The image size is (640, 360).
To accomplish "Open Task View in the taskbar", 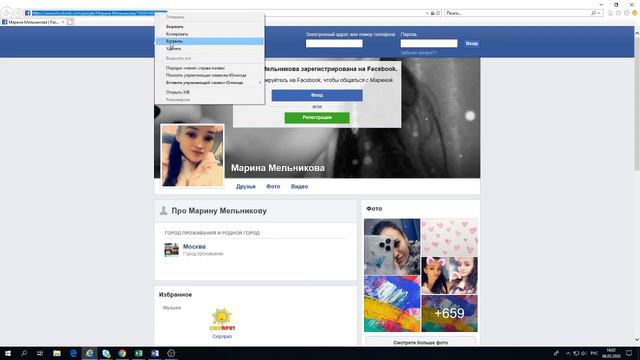I will click(40, 353).
